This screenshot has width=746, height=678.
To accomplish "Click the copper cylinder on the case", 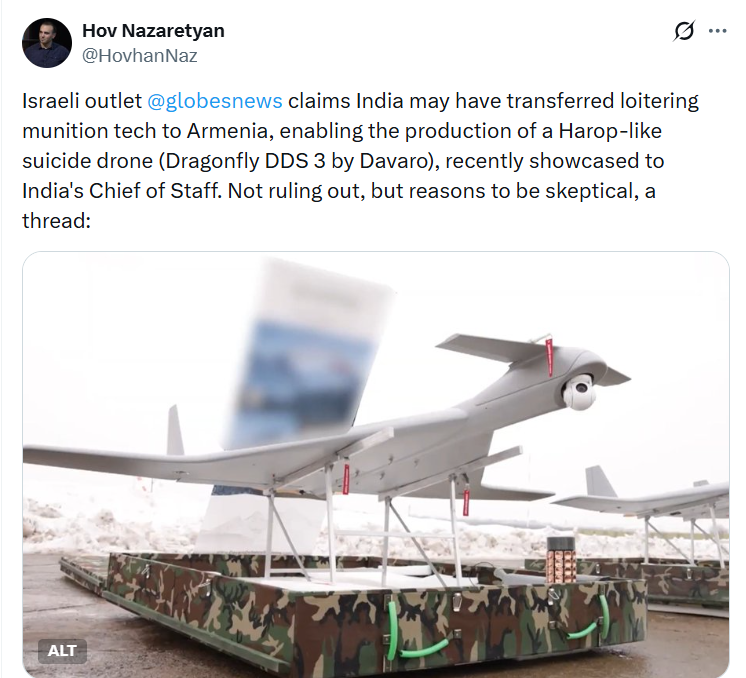I will [560, 560].
